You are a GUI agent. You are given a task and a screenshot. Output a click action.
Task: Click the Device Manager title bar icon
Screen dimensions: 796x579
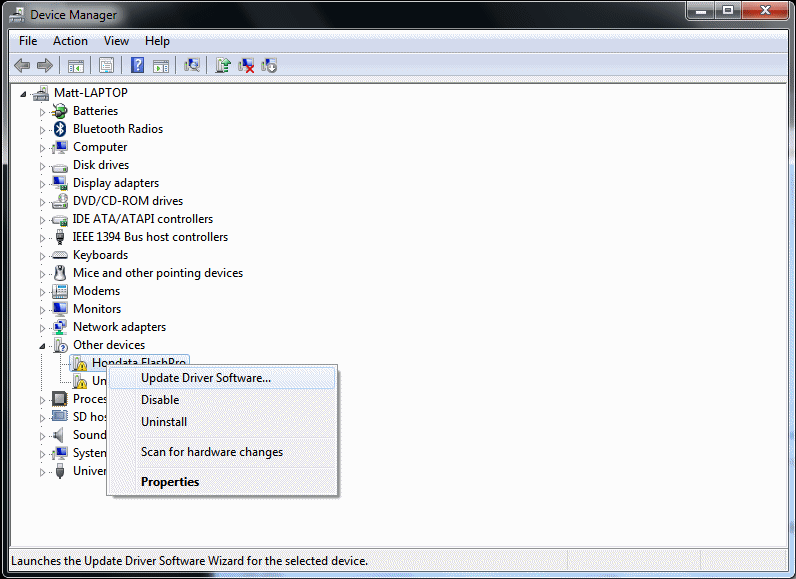click(x=17, y=15)
